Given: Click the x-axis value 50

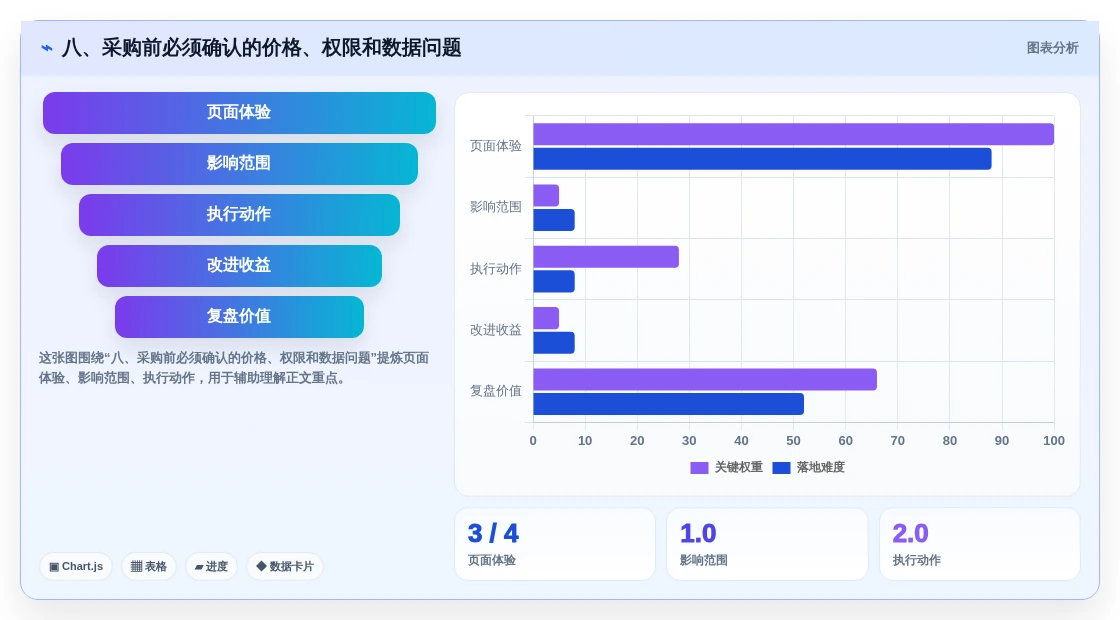Looking at the screenshot, I should pyautogui.click(x=793, y=441).
